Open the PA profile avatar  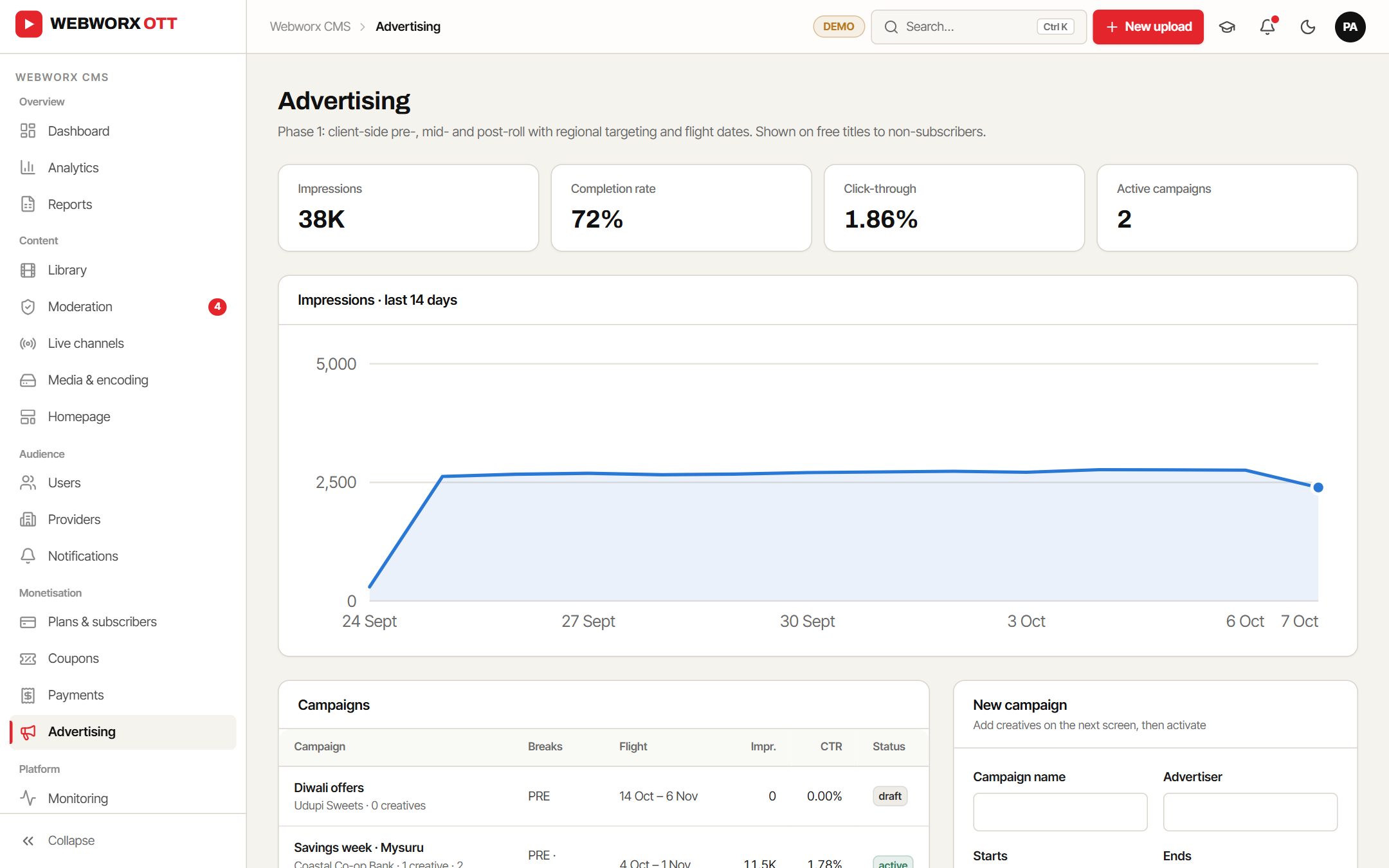1350,27
